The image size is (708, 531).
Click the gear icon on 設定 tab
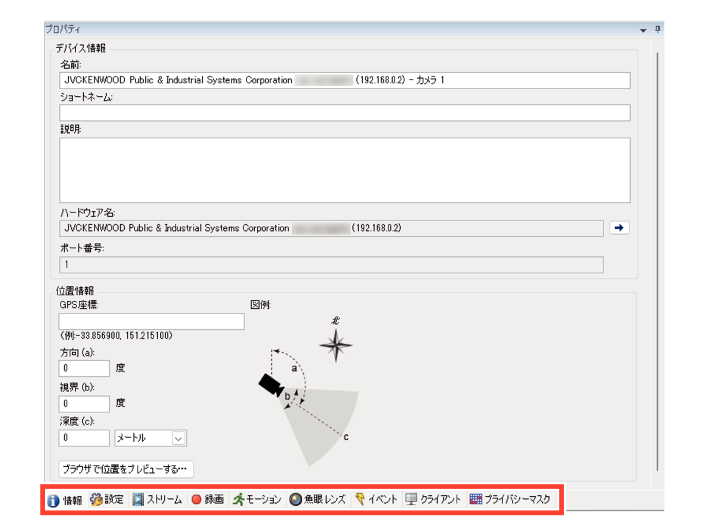click(x=97, y=498)
